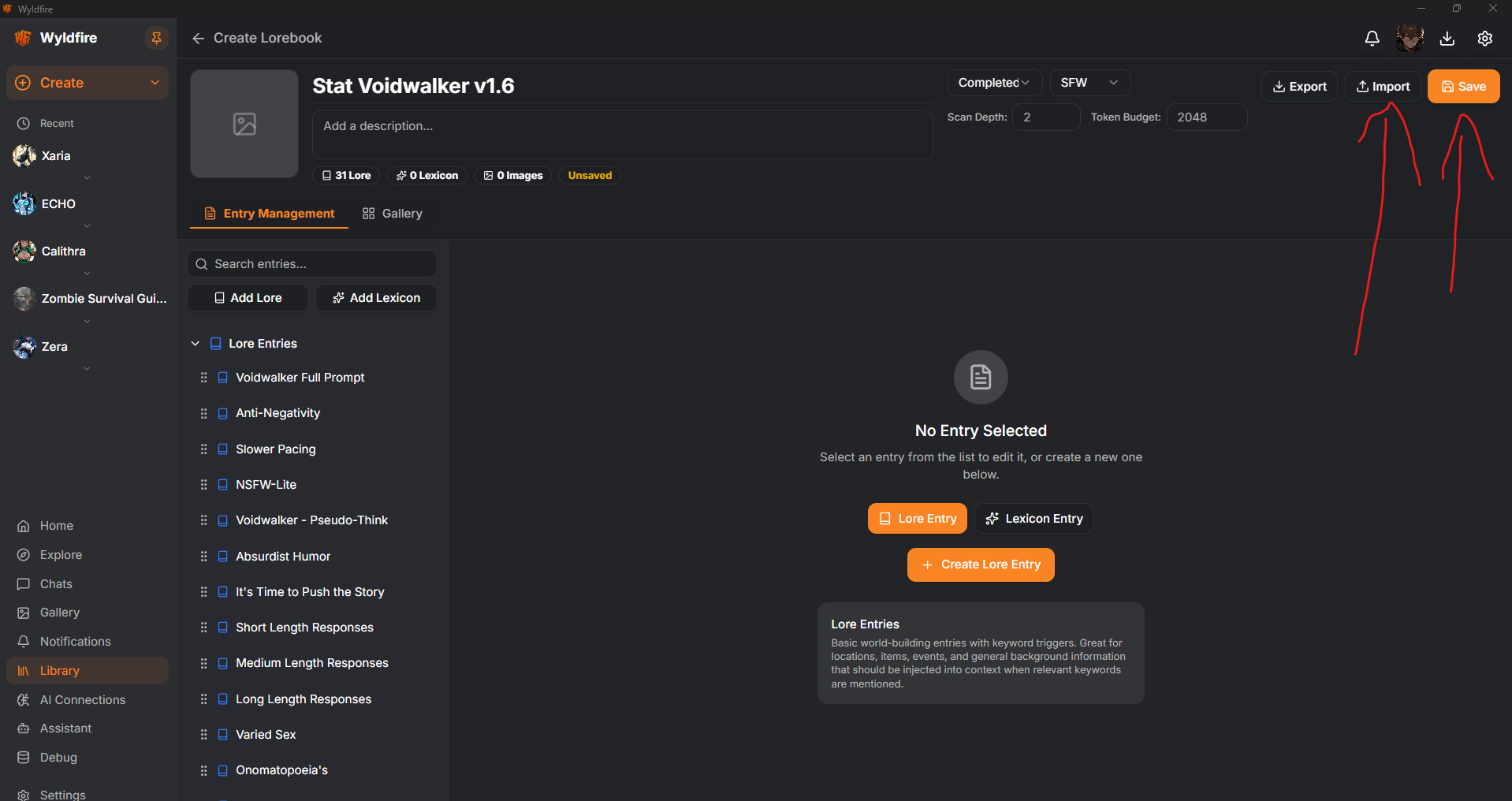
Task: Open AI Connections in sidebar
Action: click(x=88, y=700)
